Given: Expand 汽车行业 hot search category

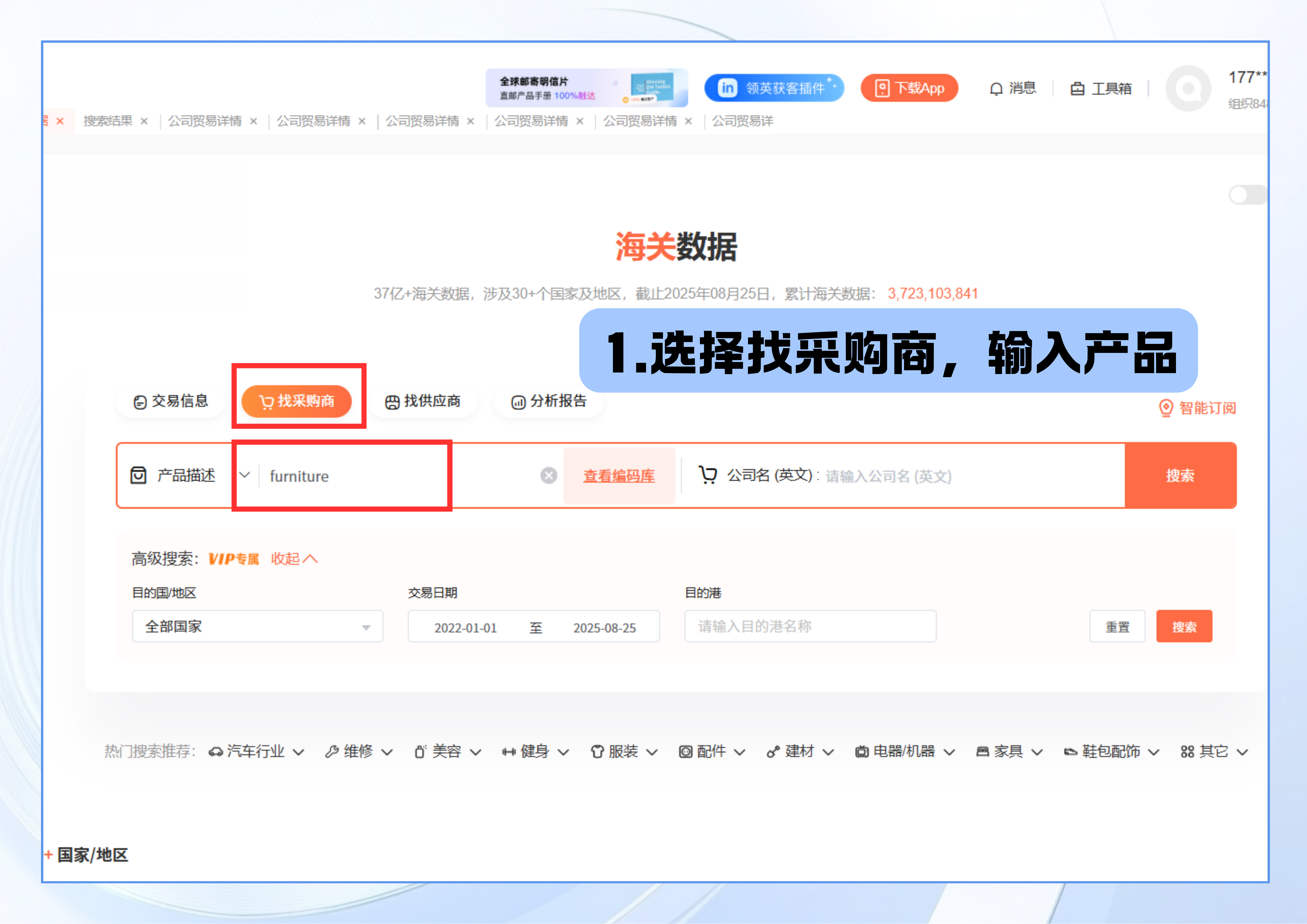Looking at the screenshot, I should (x=256, y=752).
